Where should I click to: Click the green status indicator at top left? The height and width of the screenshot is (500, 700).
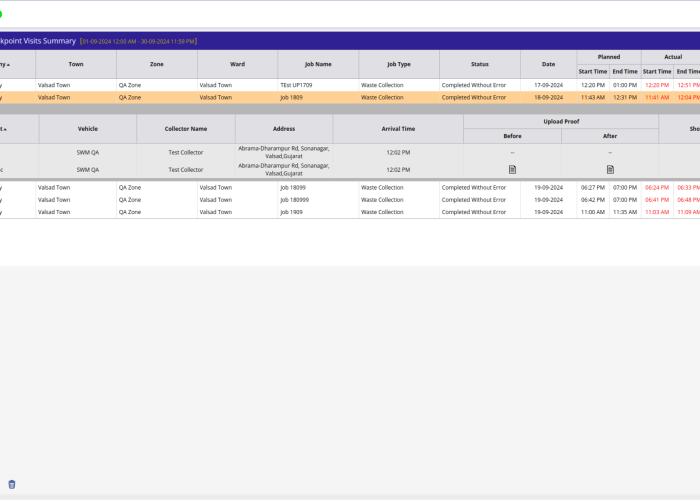click(x=1, y=14)
